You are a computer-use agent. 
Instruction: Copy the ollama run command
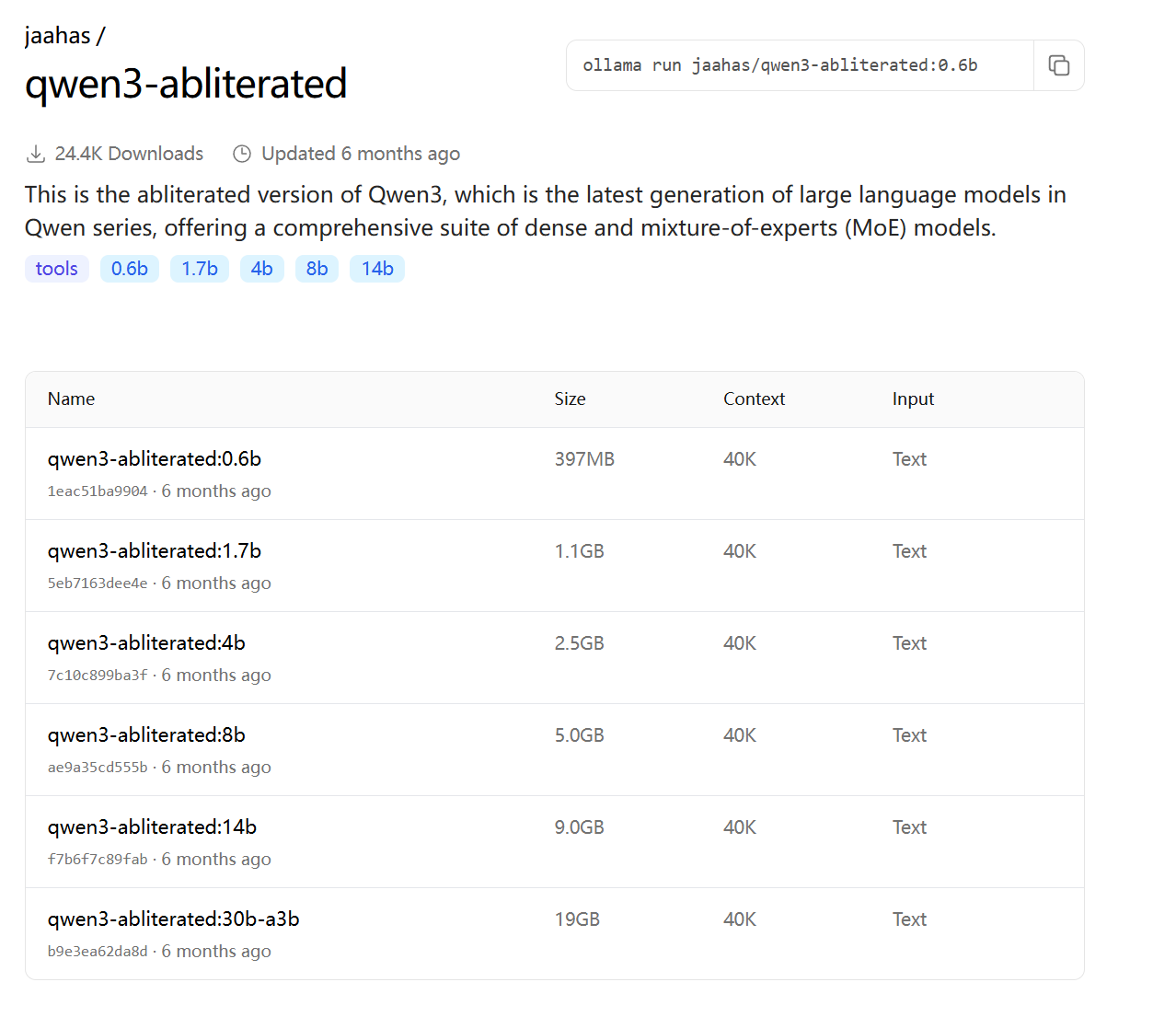coord(1058,65)
